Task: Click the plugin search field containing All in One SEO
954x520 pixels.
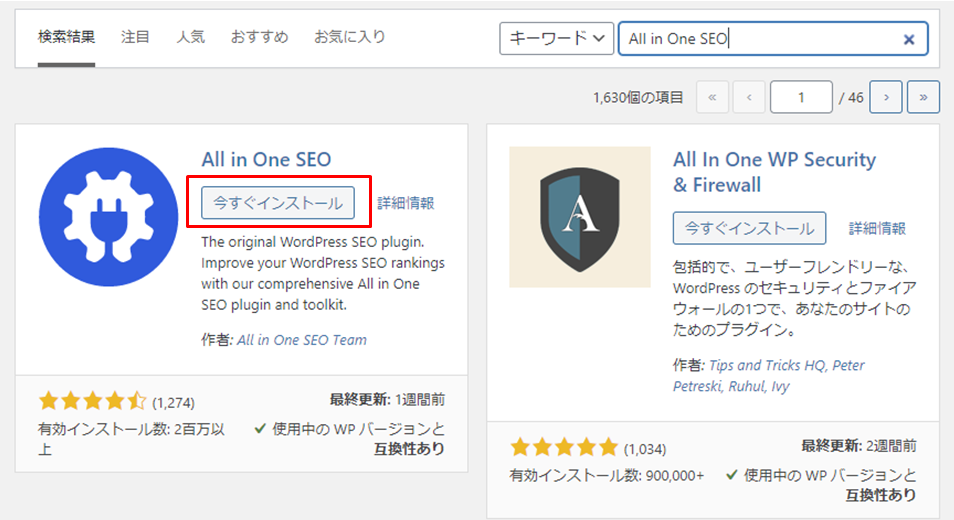Action: pos(773,39)
